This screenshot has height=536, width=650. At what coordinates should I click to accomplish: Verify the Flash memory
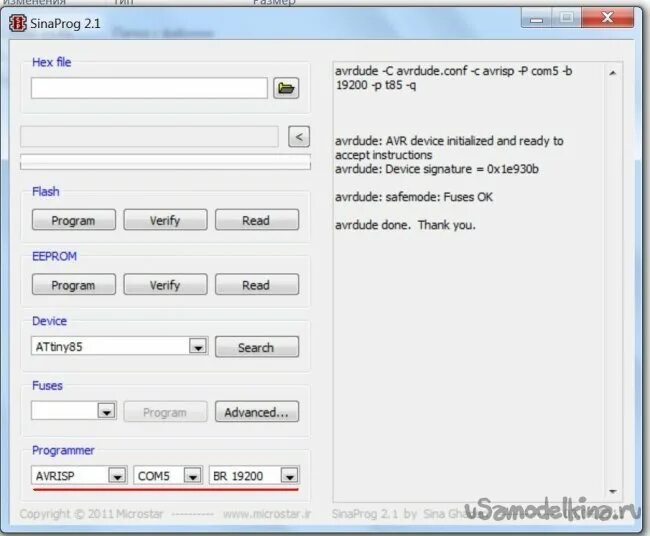165,220
